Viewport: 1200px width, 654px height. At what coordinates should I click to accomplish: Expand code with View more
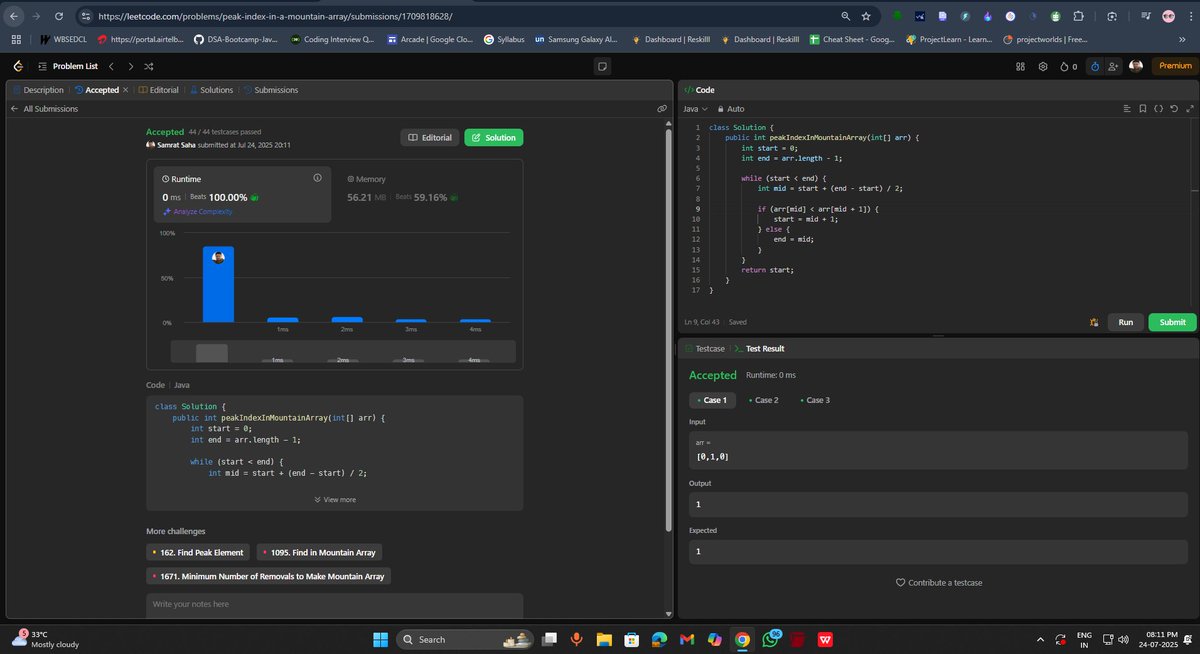[x=335, y=499]
